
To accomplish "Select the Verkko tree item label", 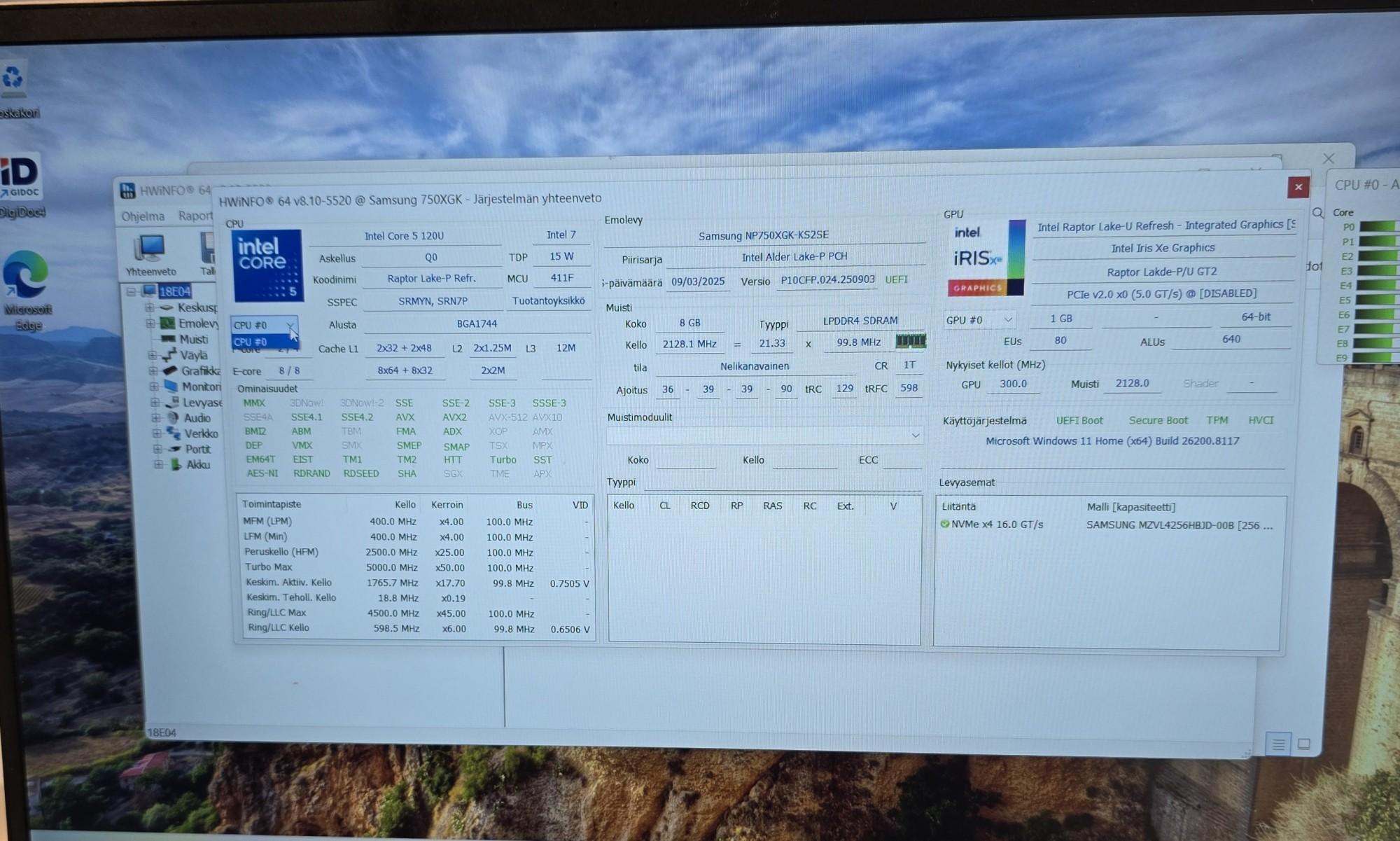I will click(x=202, y=433).
